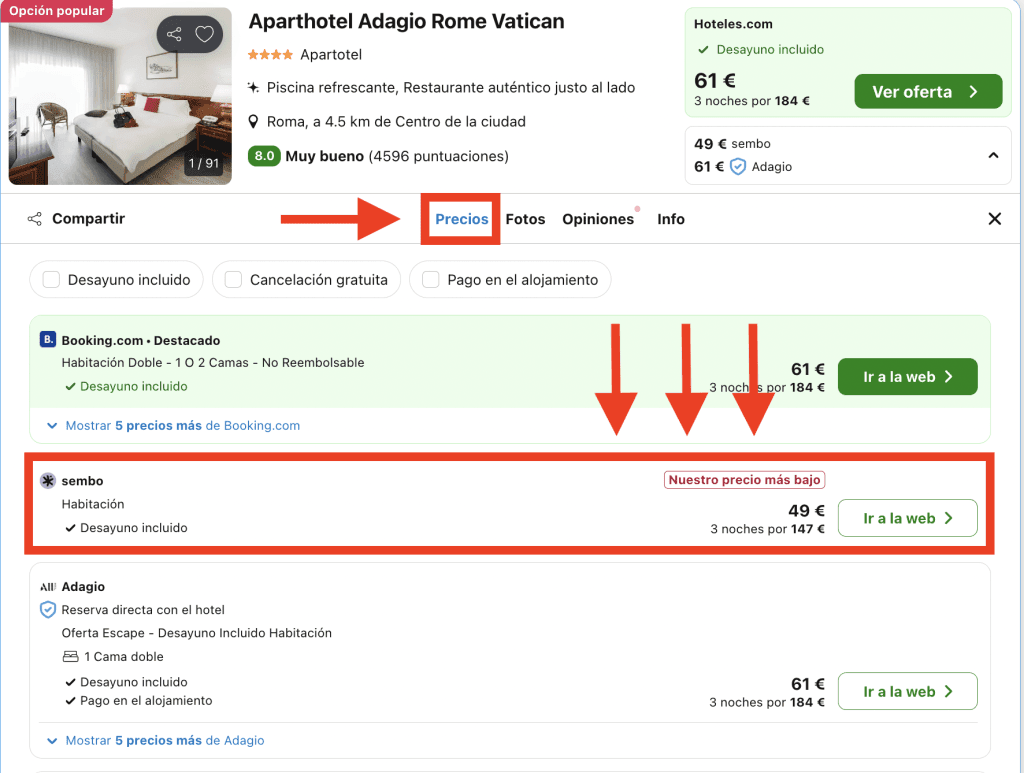The height and width of the screenshot is (773, 1024).
Task: Click the Ver oferta button
Action: pyautogui.click(x=927, y=92)
